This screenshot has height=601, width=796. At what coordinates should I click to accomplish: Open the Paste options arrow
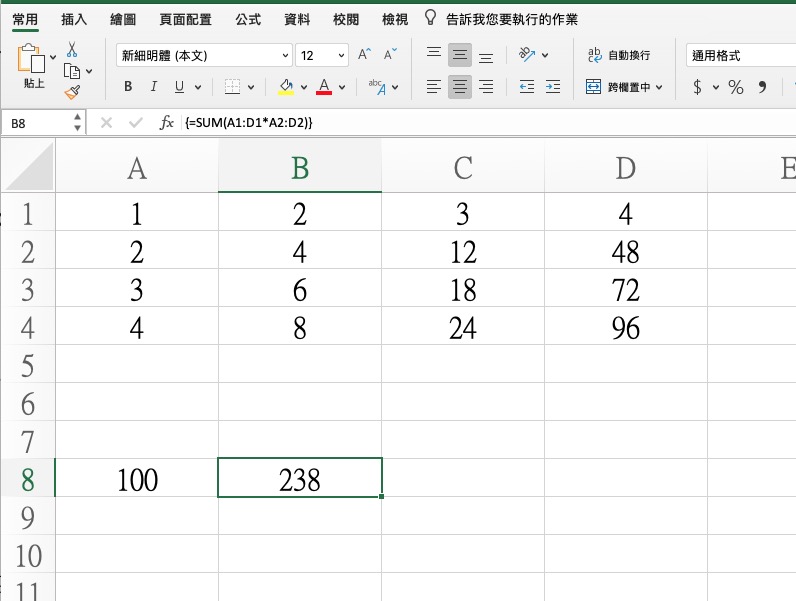tap(53, 57)
